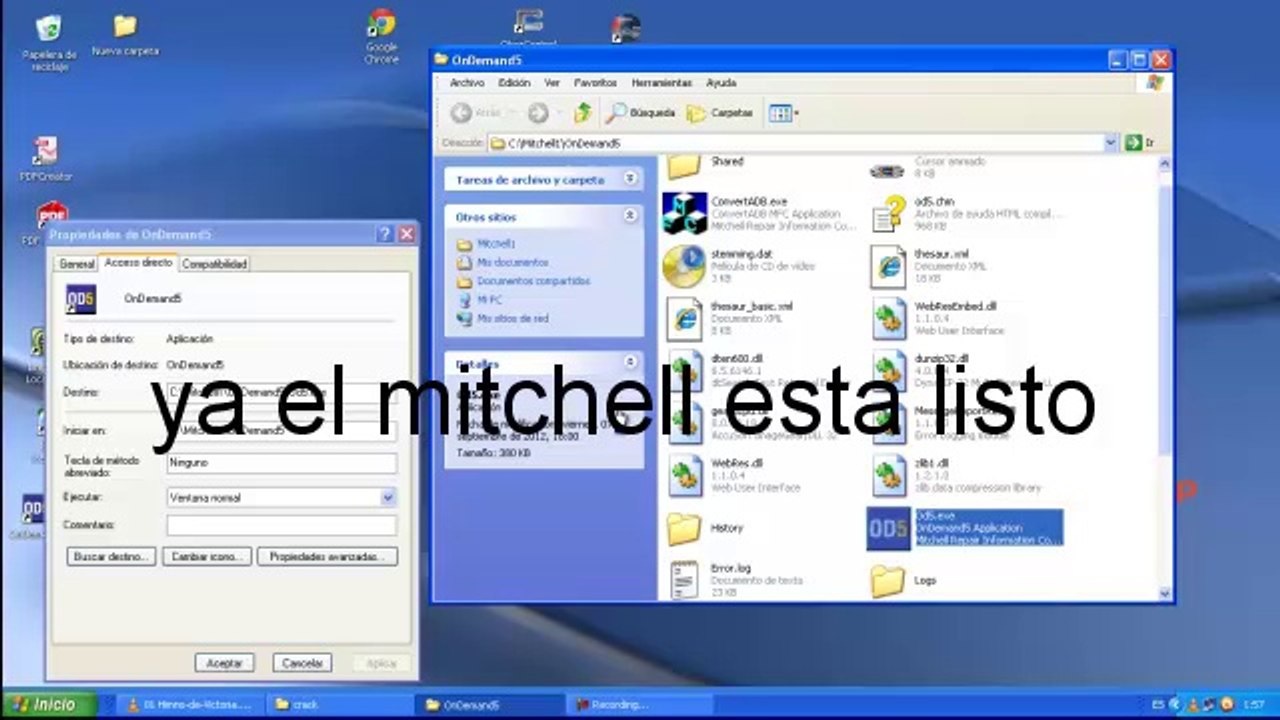Click the Ir go button
The height and width of the screenshot is (720, 1280).
pos(1140,143)
